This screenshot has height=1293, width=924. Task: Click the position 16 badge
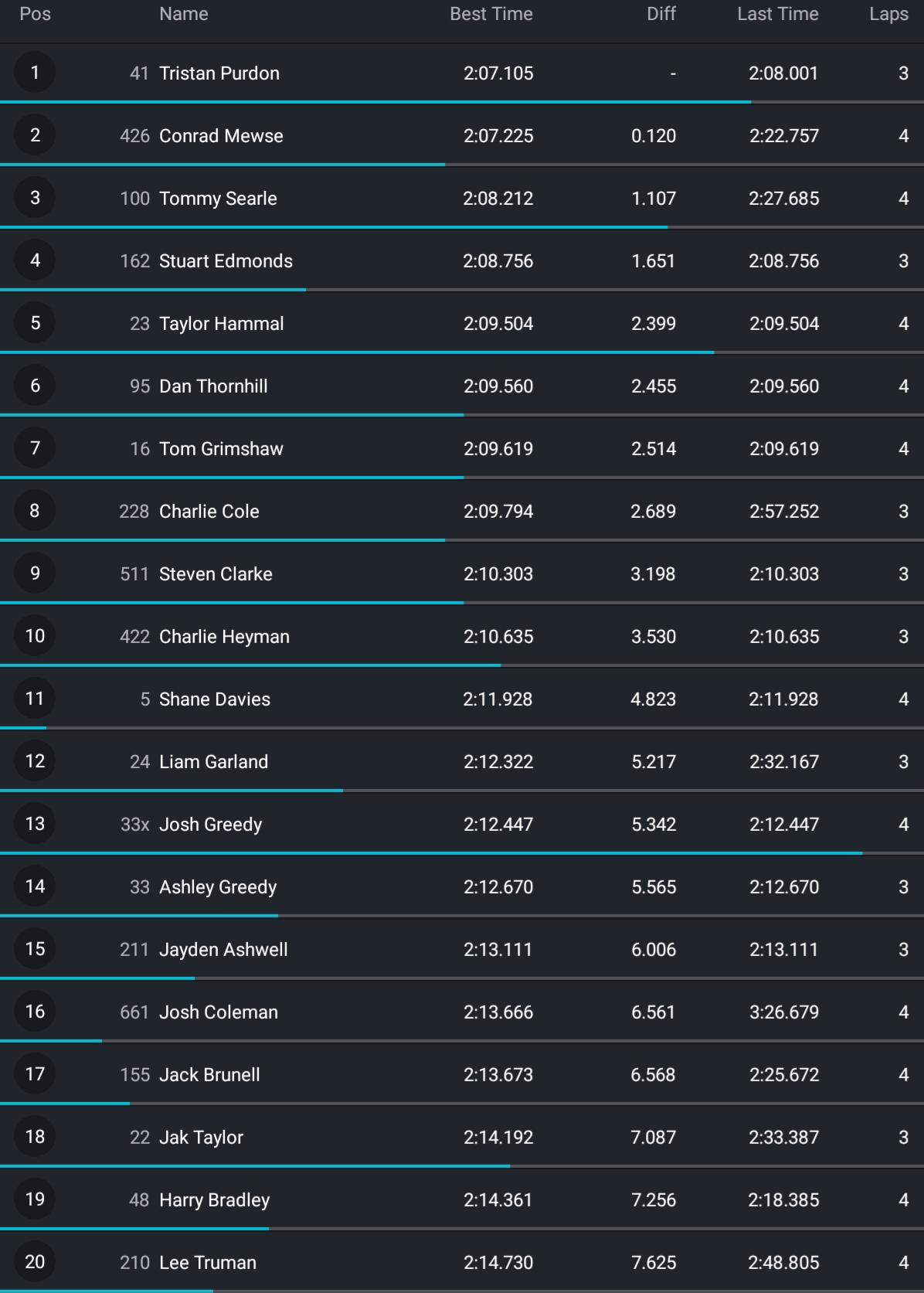pos(35,1012)
